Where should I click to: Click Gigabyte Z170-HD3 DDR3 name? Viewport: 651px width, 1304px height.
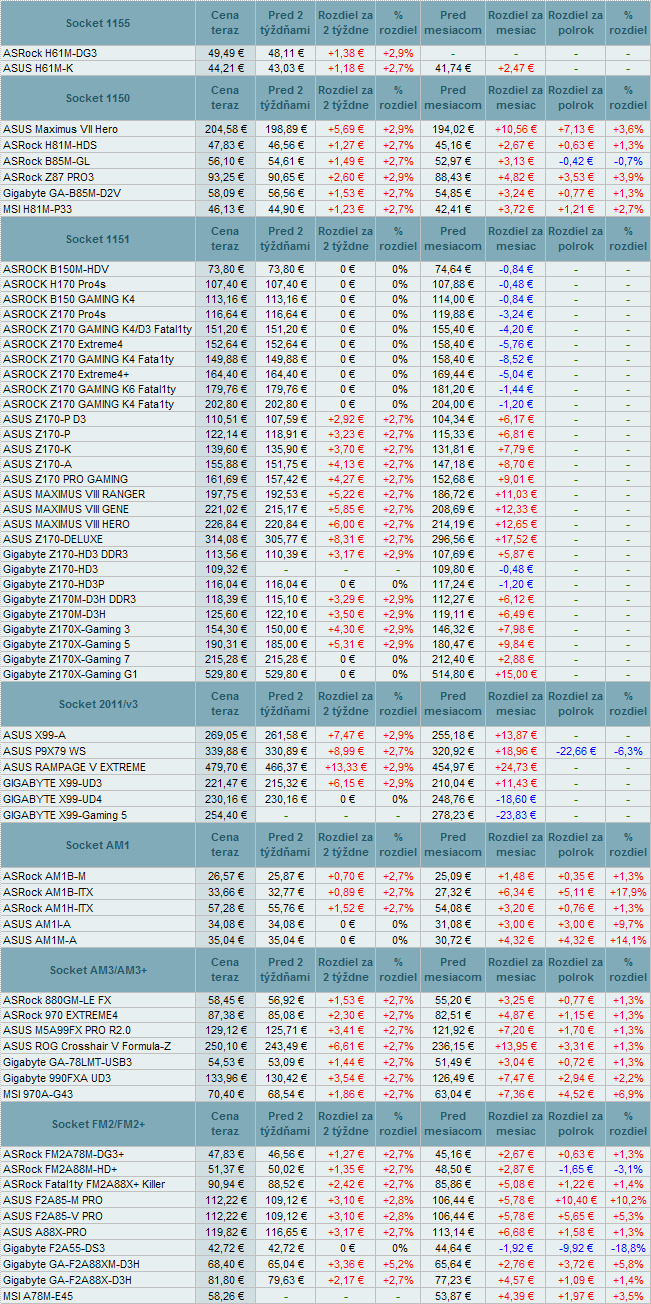(x=65, y=554)
